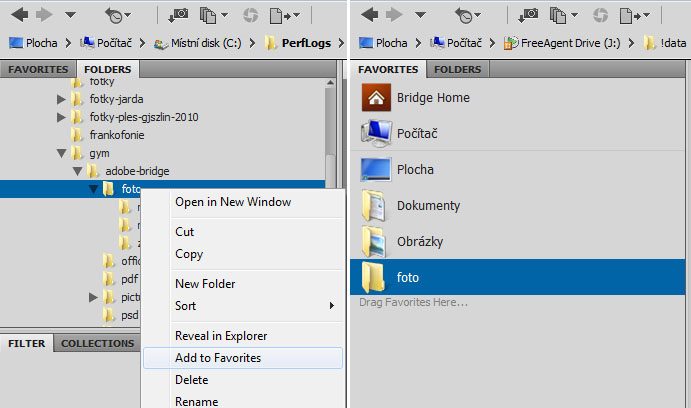Screen dimensions: 691x408
Task: Expand the fotky-ples-gjszlin-2010 folder
Action: point(62,117)
